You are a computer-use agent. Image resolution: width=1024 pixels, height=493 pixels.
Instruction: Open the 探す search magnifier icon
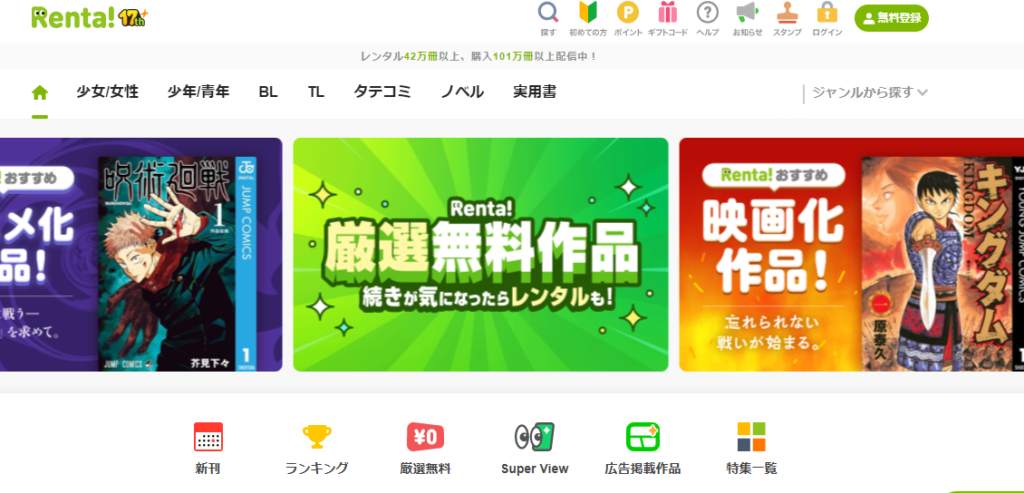click(548, 13)
